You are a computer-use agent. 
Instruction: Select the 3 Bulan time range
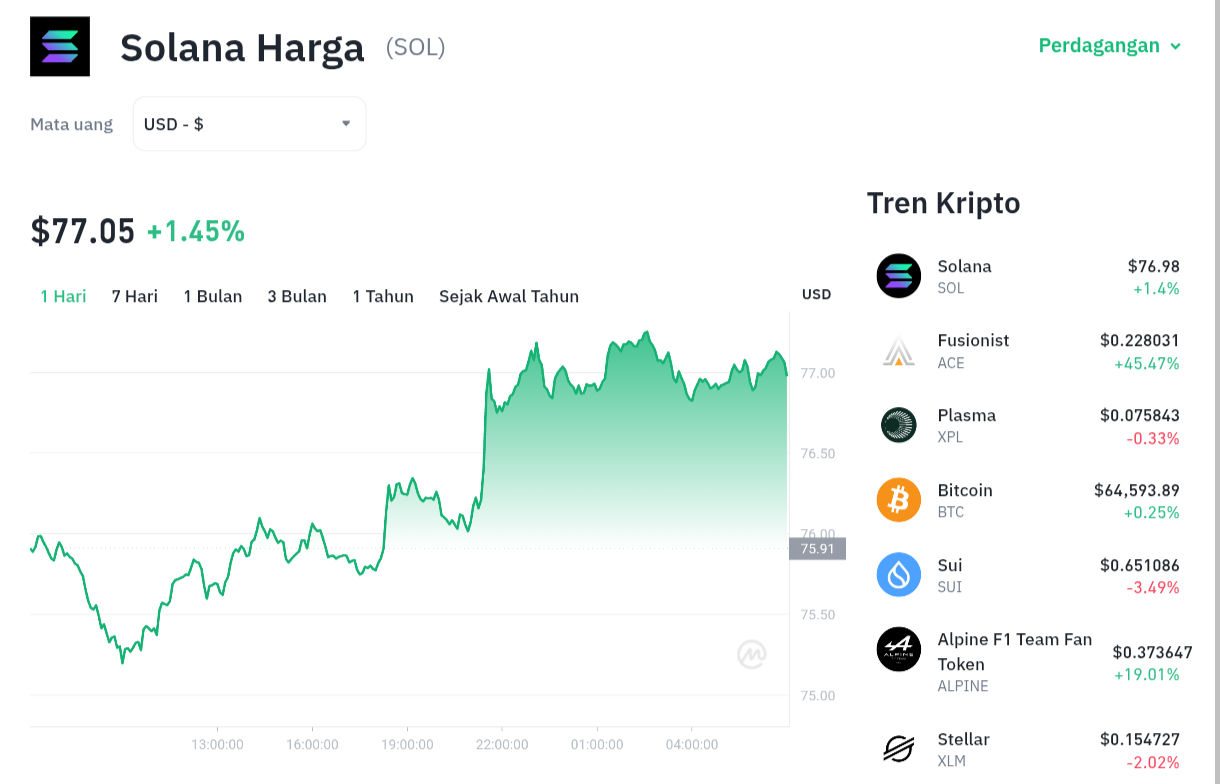click(297, 296)
